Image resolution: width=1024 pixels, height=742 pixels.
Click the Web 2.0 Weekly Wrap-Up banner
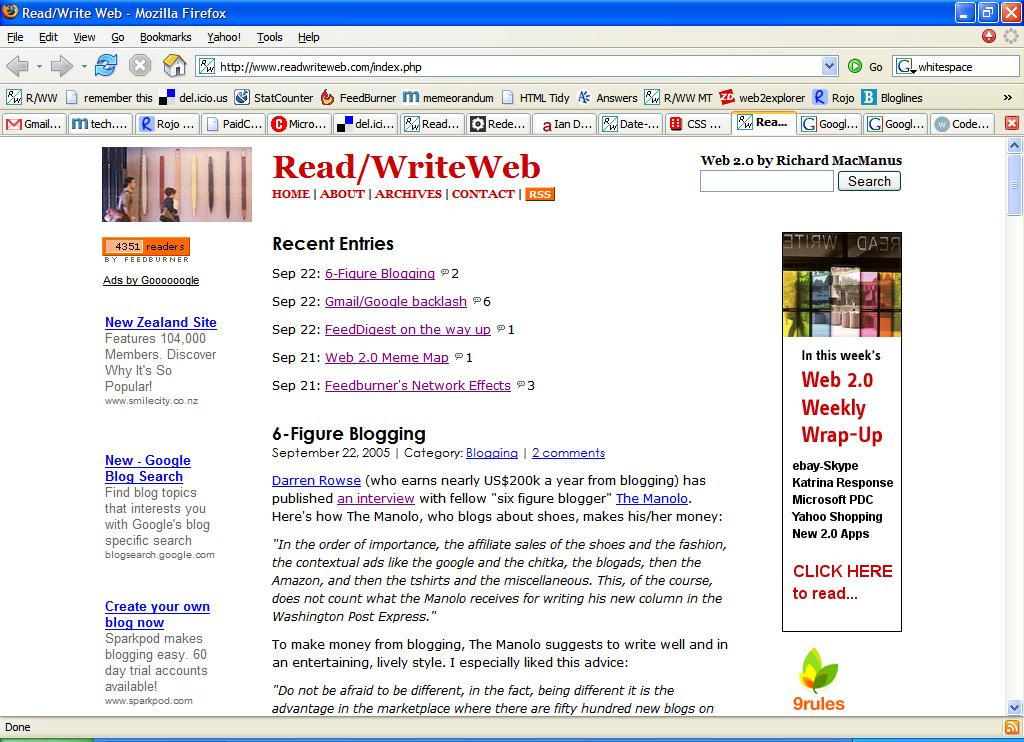pyautogui.click(x=842, y=432)
